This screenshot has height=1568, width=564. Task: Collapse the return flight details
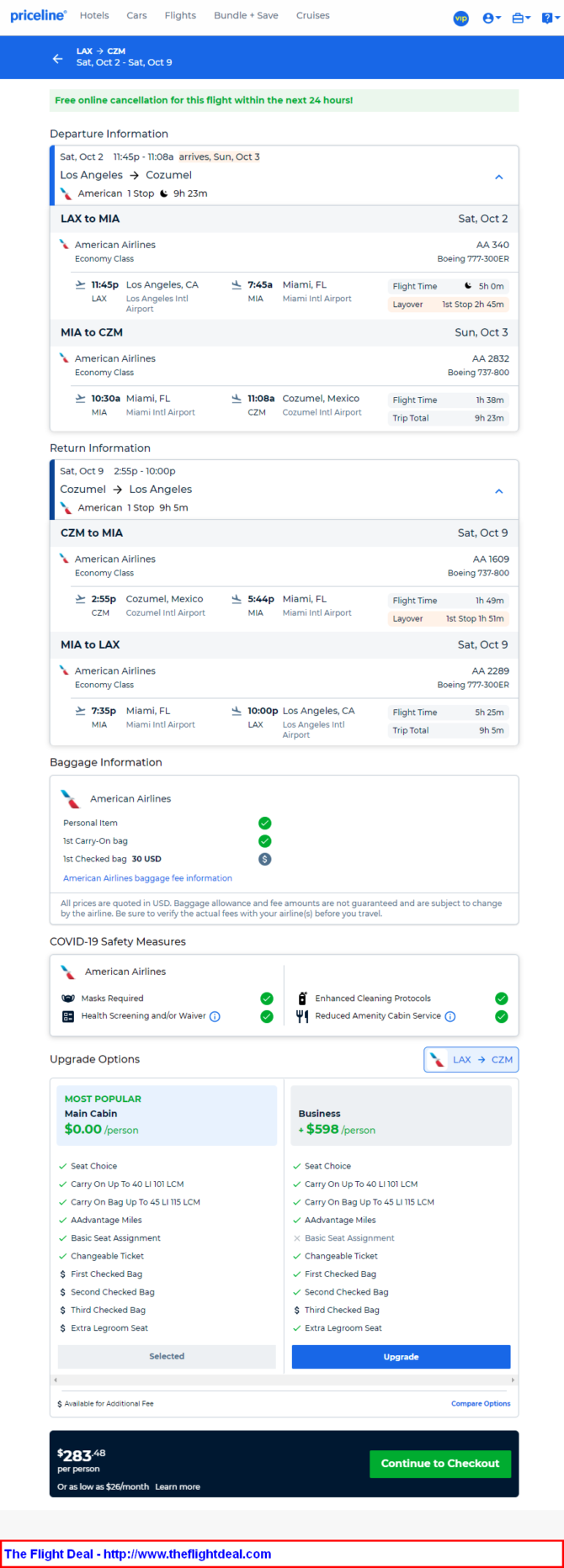[x=498, y=490]
